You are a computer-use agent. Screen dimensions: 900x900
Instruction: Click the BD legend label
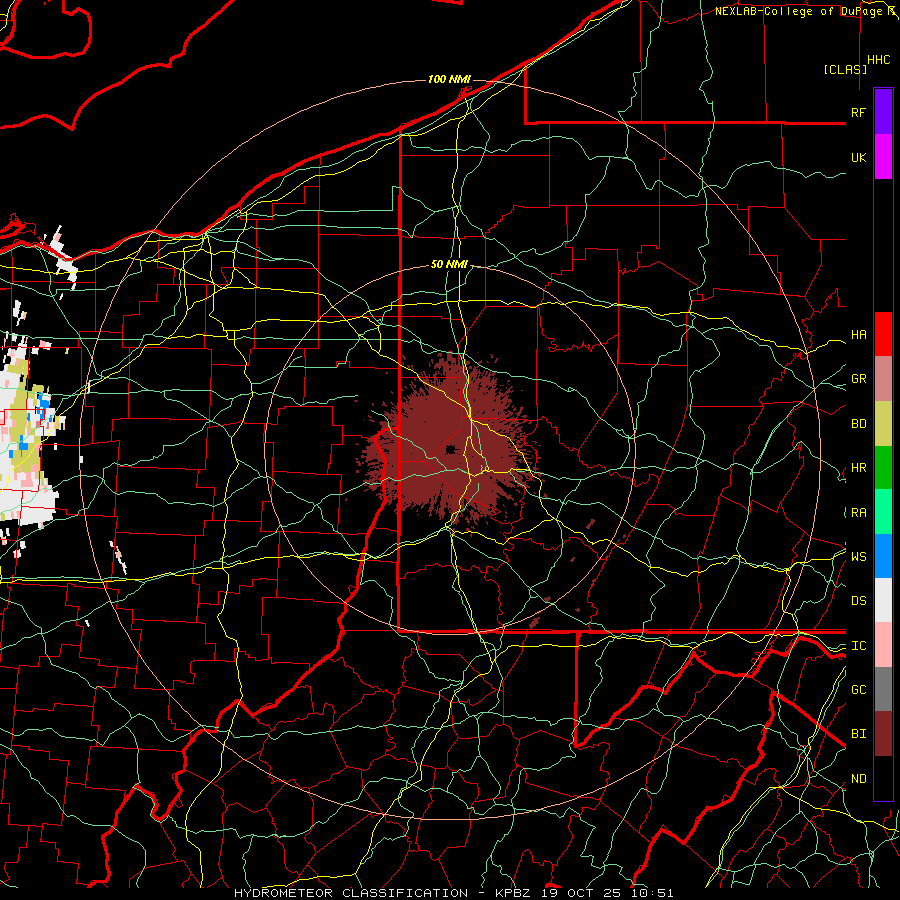(858, 424)
